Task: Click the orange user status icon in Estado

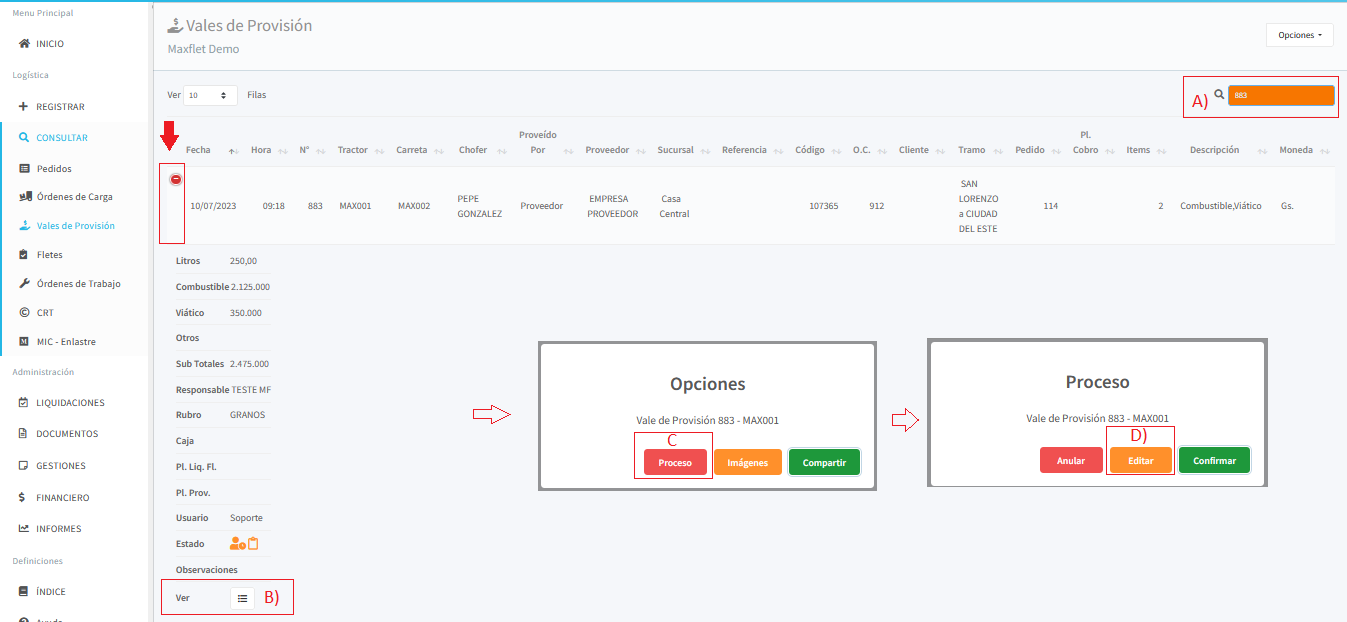Action: point(237,544)
